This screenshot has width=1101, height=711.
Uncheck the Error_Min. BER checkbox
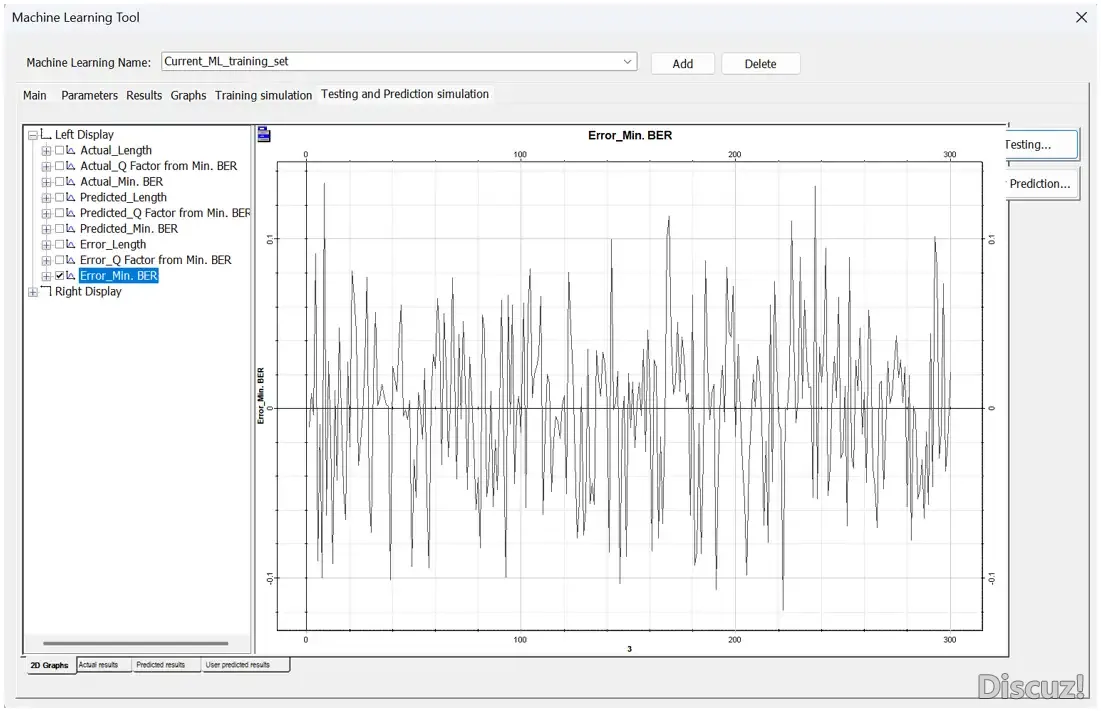point(60,276)
